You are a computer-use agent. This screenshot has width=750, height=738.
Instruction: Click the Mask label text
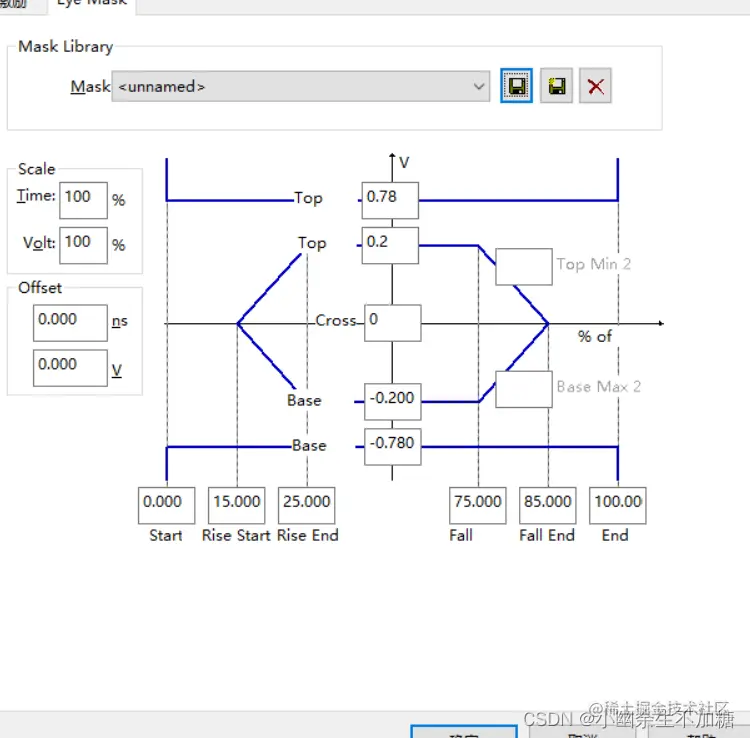90,87
